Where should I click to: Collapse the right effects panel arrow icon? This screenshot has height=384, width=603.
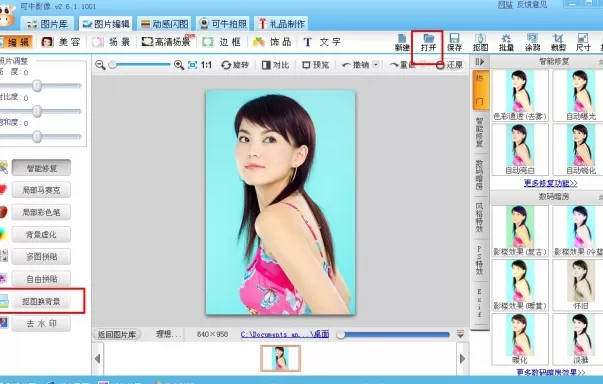(480, 62)
